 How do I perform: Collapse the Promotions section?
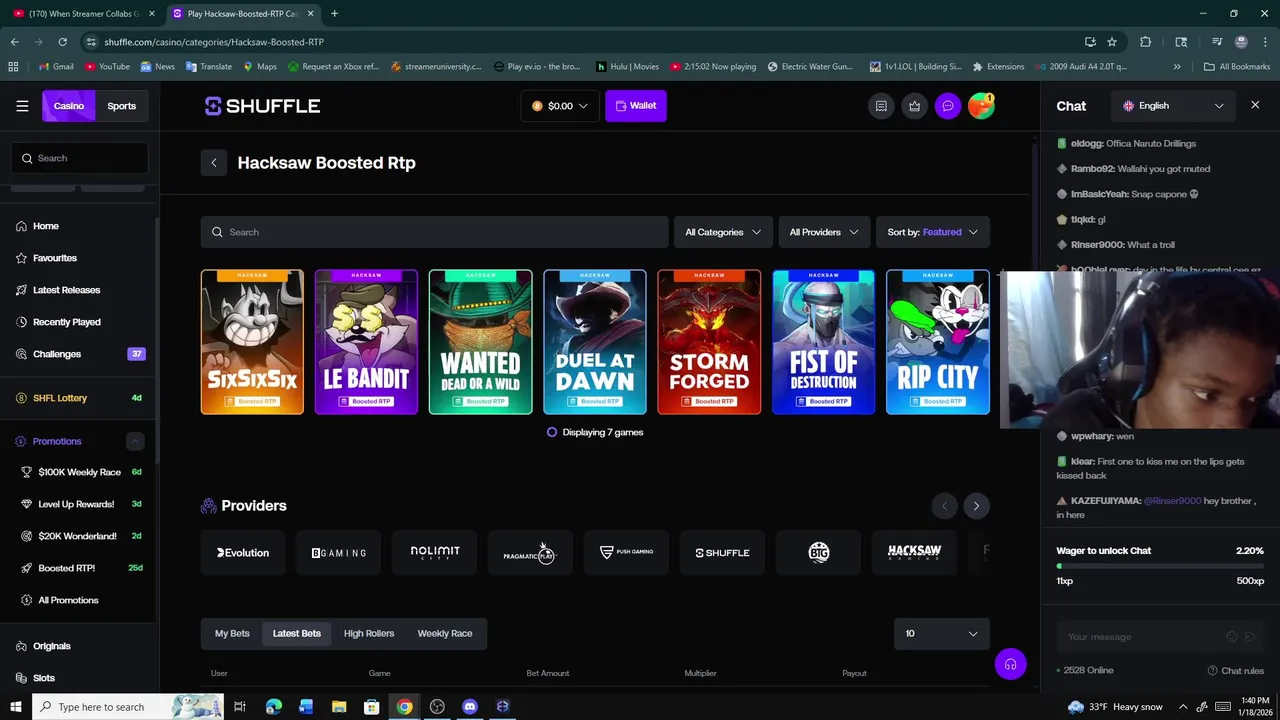[x=135, y=441]
